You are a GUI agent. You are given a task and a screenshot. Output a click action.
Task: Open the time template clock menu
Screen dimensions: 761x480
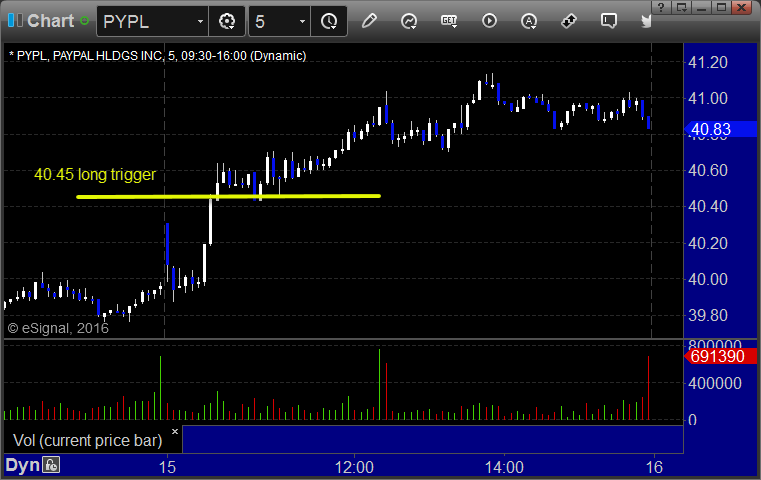pyautogui.click(x=329, y=21)
